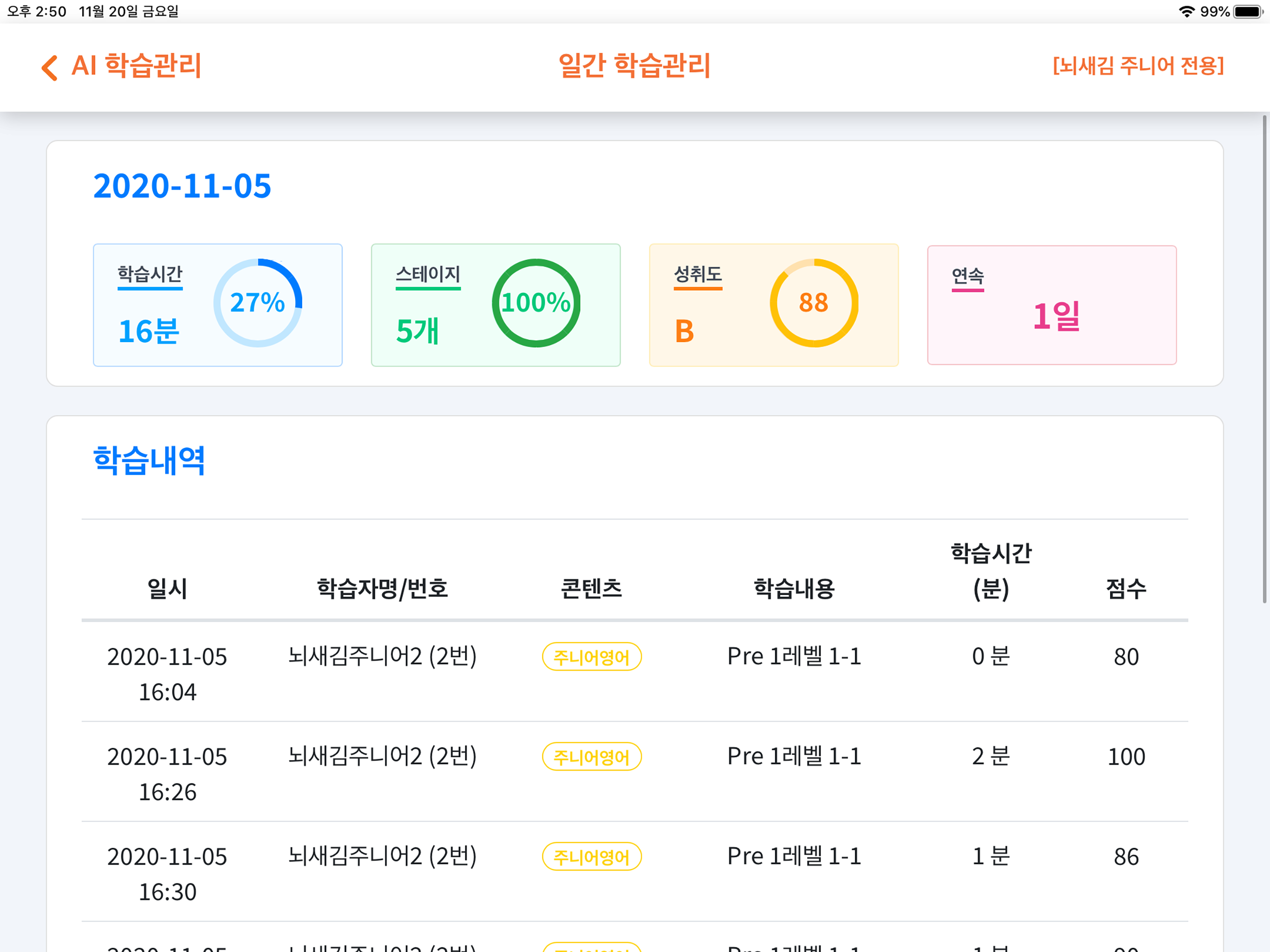1270x952 pixels.
Task: Tap the back chevron icon
Action: 49,68
